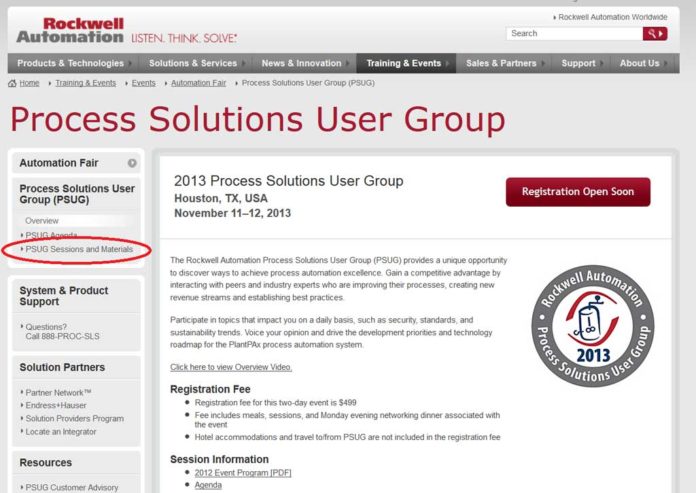The image size is (696, 493).
Task: Open Partner Network sidebar link
Action: click(58, 393)
